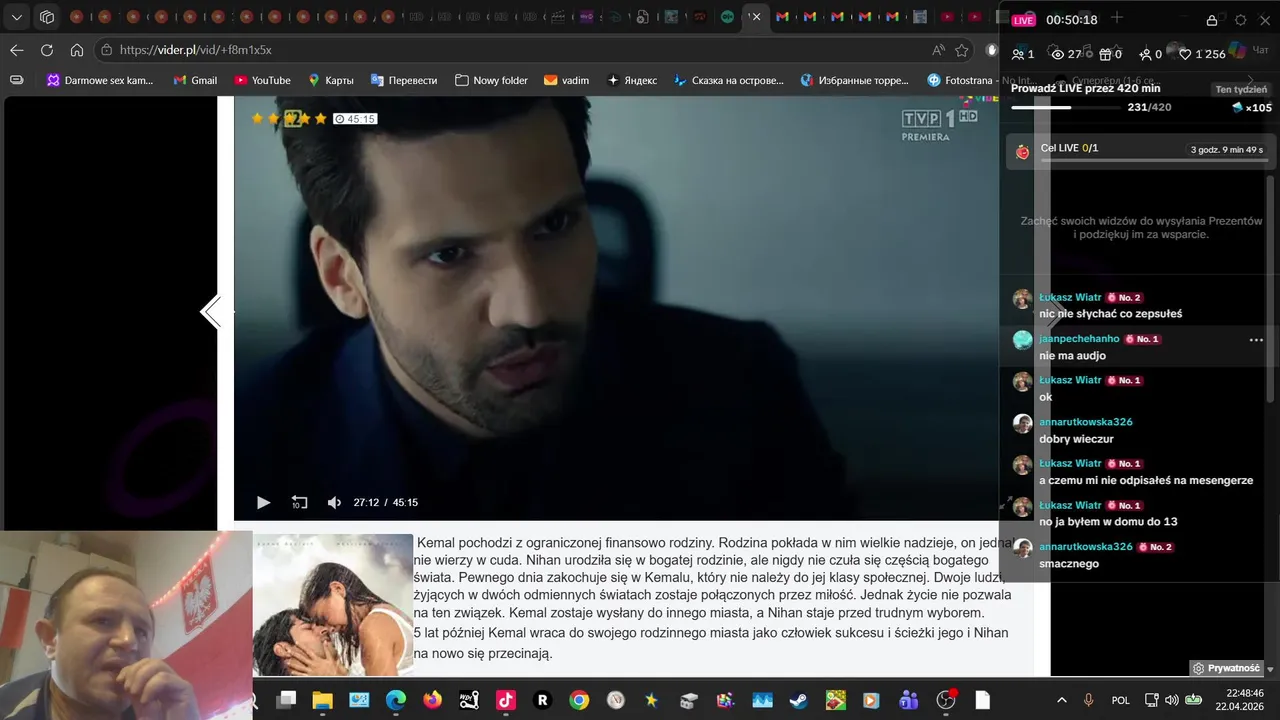1280x720 pixels.
Task: Show hidden system tray icons
Action: click(x=1061, y=700)
